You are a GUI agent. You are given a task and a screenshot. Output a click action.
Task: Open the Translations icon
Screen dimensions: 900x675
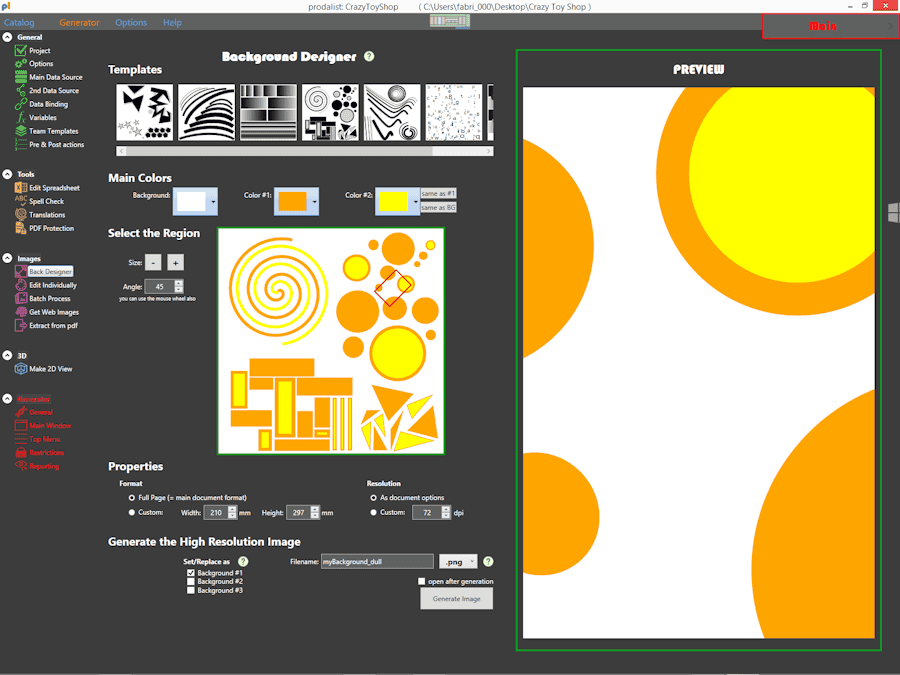21,215
